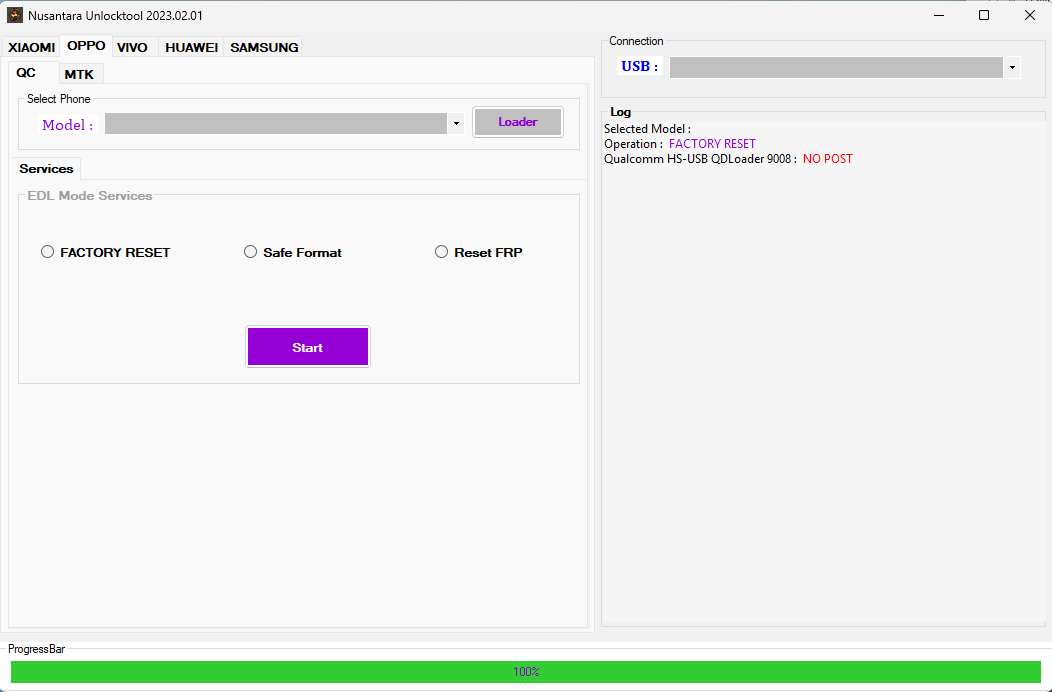Select the SAMSUNG brand tab
Image resolution: width=1052 pixels, height=692 pixels.
pyautogui.click(x=262, y=47)
